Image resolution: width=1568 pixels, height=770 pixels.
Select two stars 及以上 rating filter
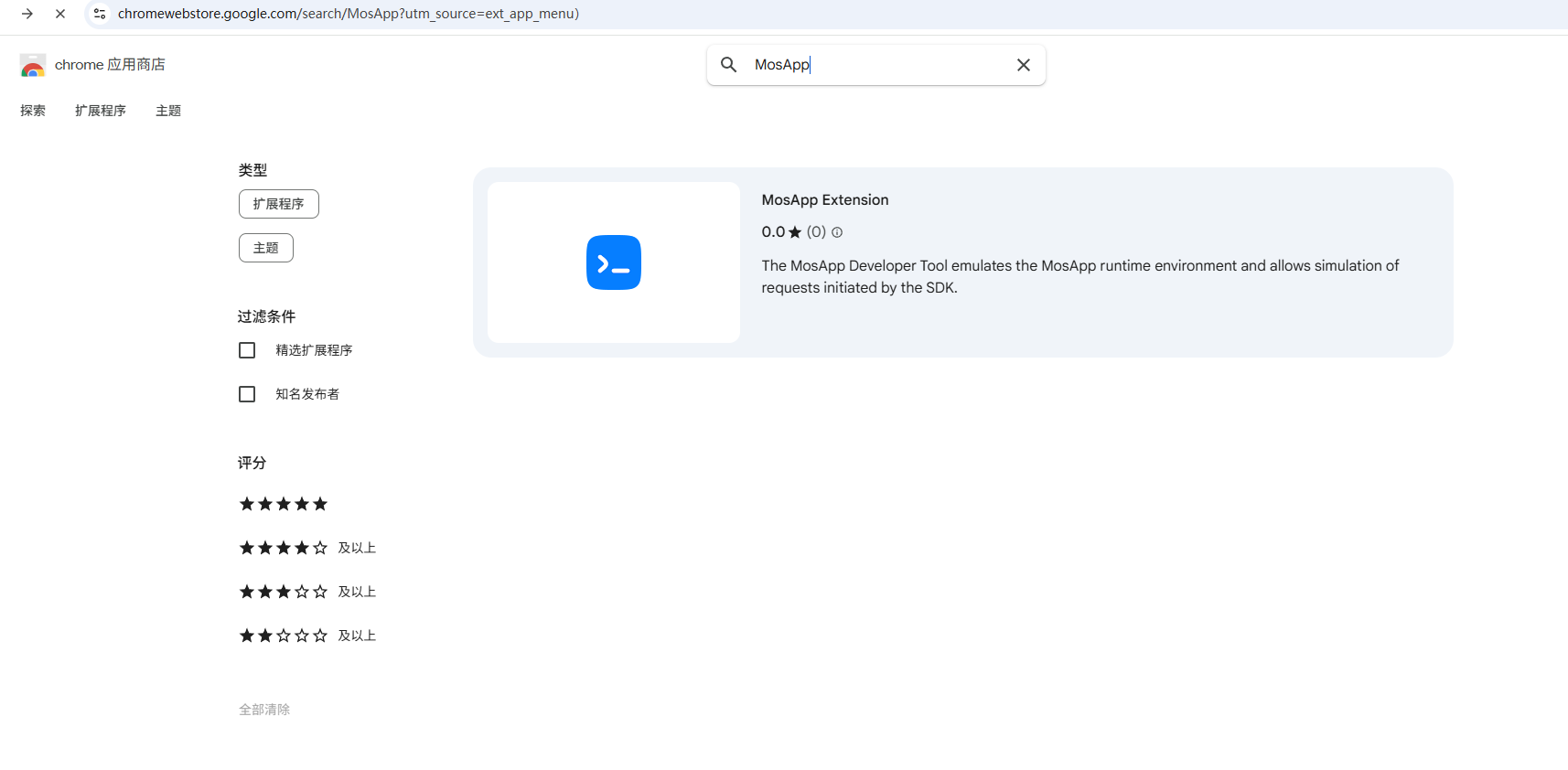pos(307,636)
